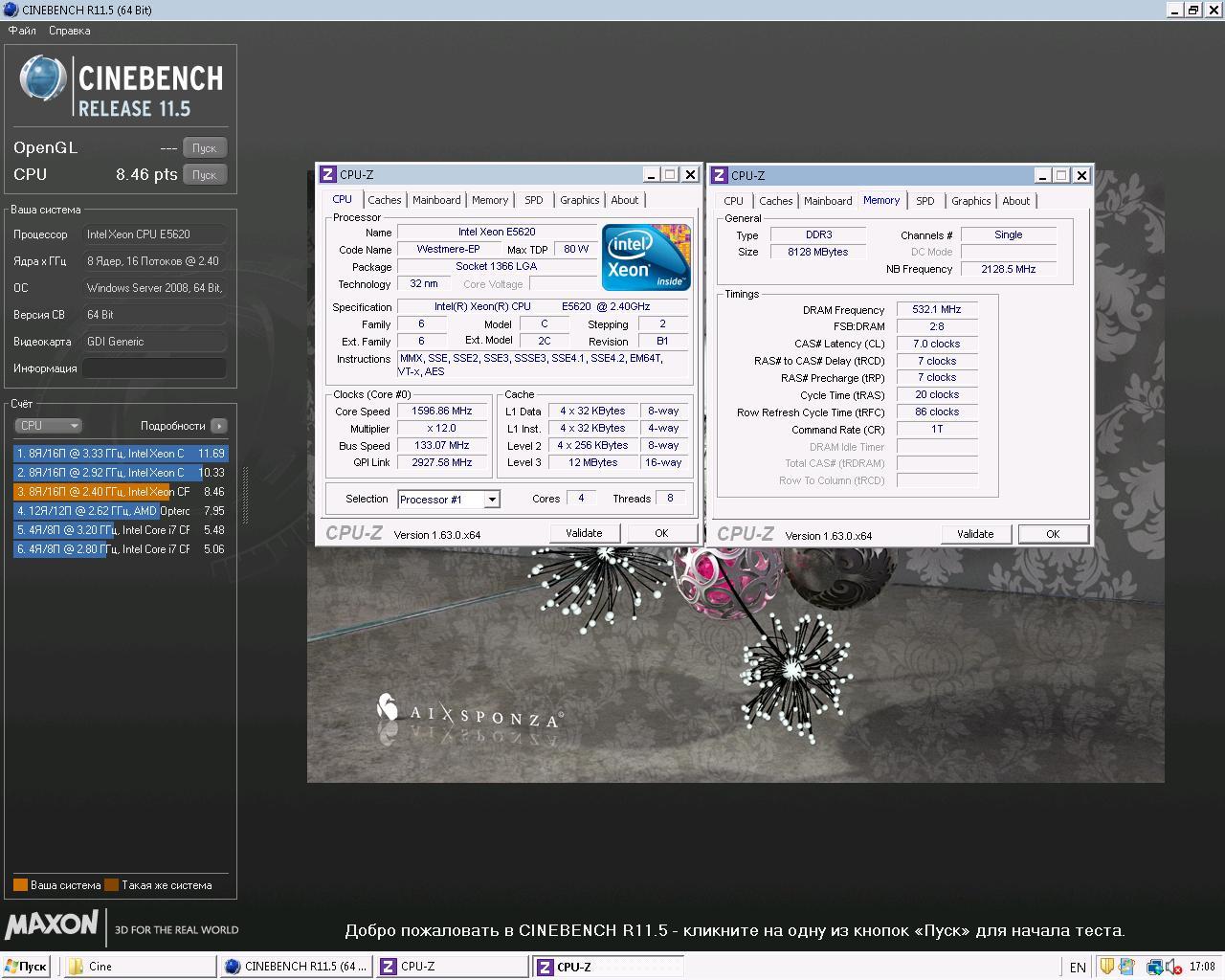Click the orange Ваша система legend swatch
This screenshot has height=980, width=1225.
click(x=20, y=885)
